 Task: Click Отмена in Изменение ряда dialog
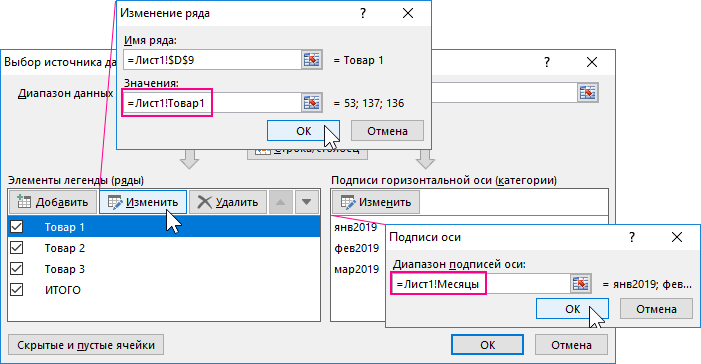click(387, 131)
